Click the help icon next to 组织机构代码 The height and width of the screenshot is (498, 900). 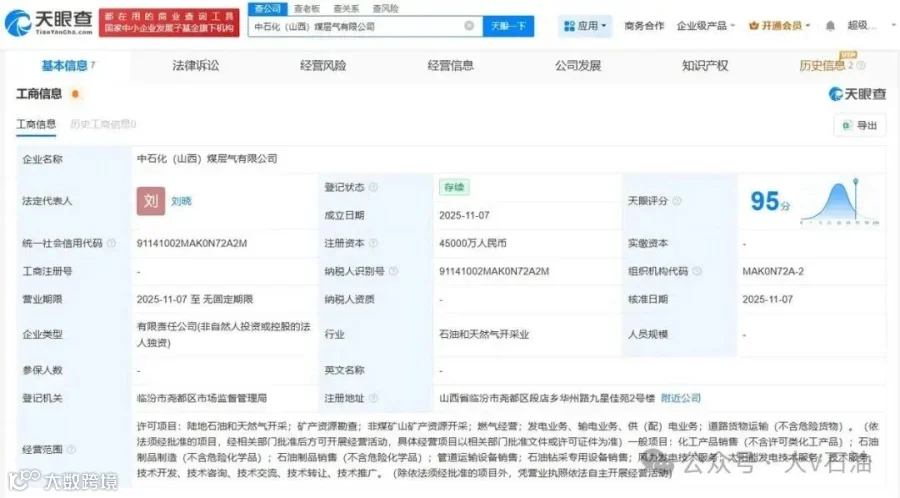pos(697,271)
